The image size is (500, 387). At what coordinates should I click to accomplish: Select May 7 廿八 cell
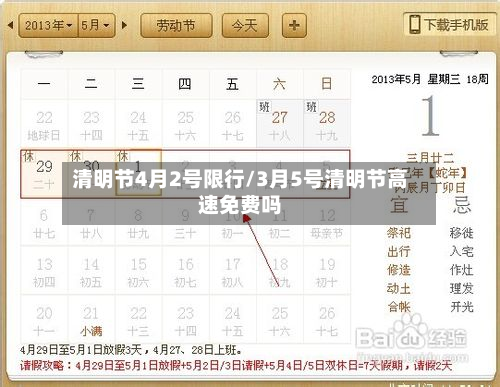click(92, 223)
